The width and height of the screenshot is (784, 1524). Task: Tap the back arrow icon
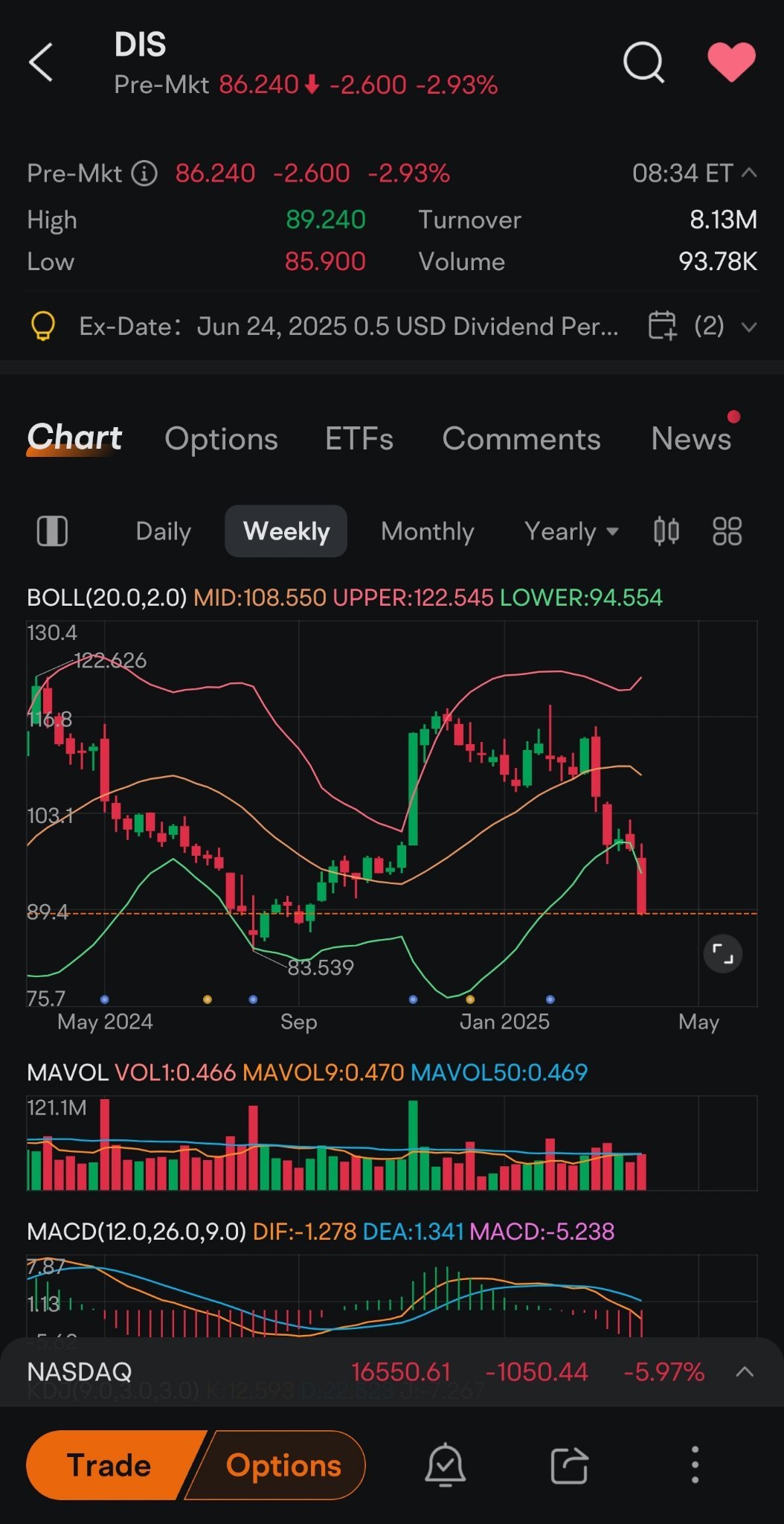41,62
